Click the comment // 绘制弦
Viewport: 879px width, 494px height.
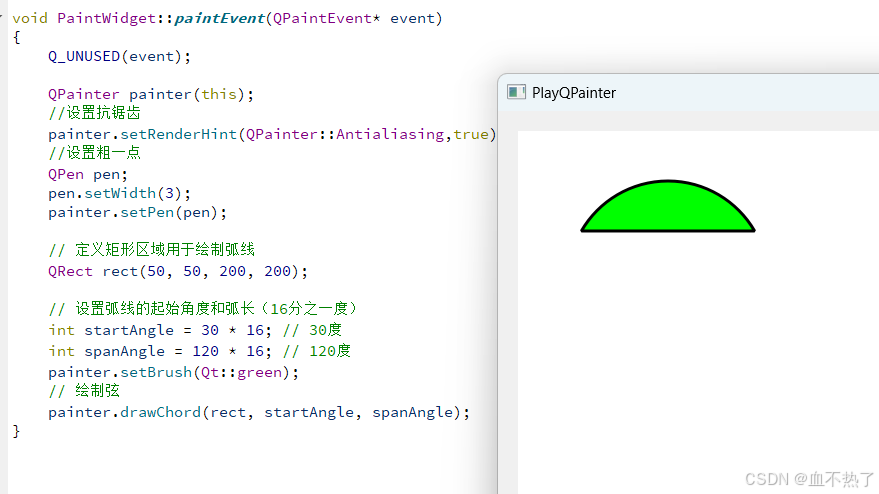click(84, 390)
